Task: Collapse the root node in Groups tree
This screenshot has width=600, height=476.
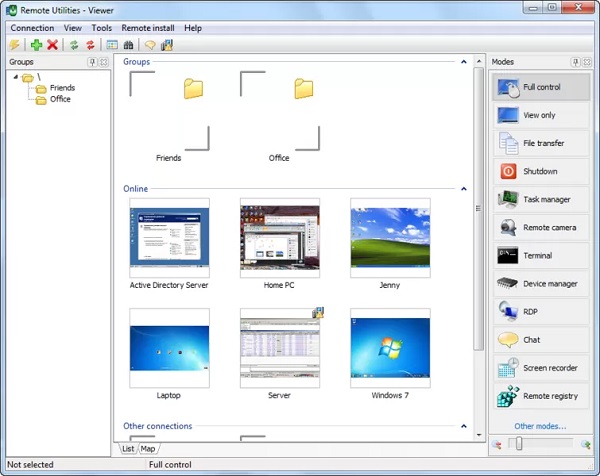Action: point(16,77)
